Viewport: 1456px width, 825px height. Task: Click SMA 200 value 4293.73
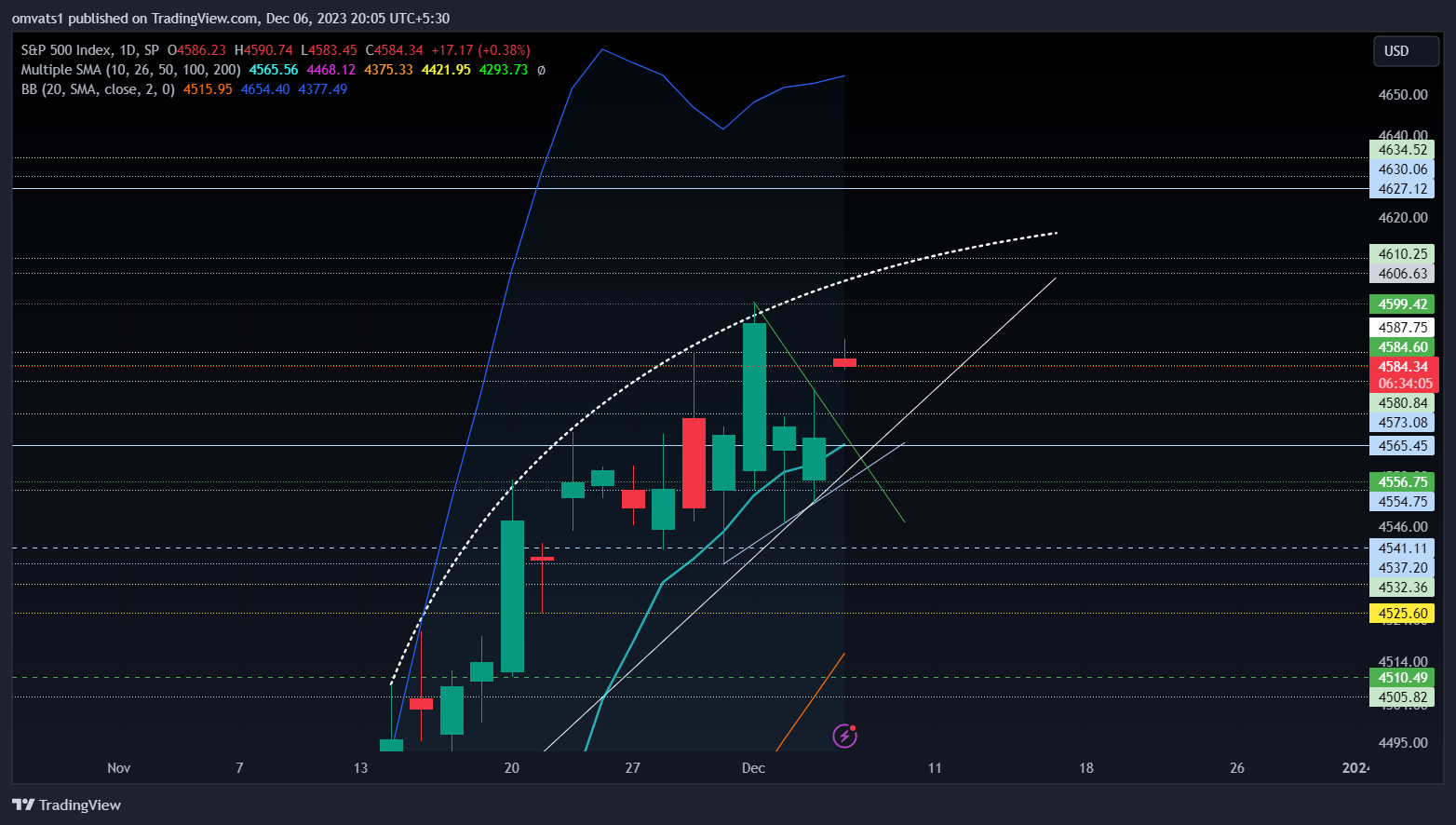(x=504, y=70)
